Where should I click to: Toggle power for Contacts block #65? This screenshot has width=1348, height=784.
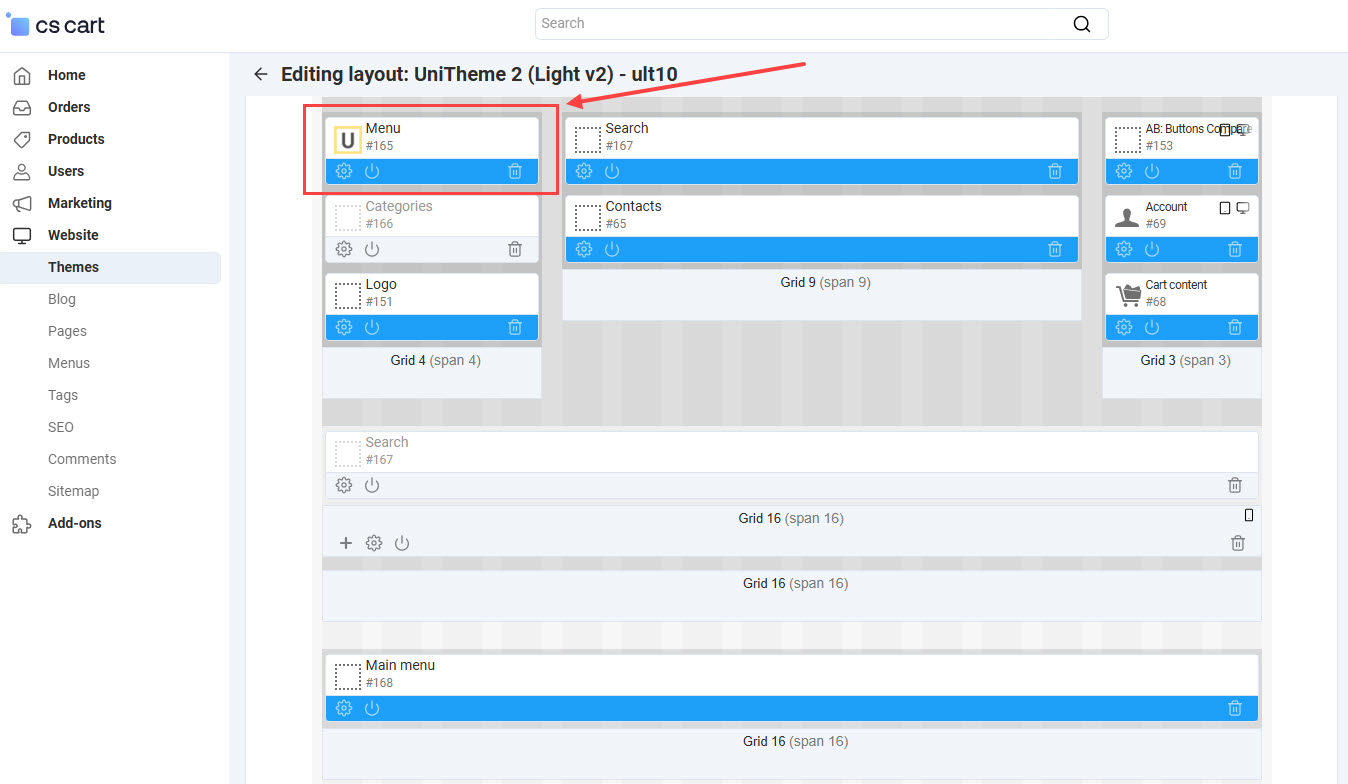click(x=612, y=249)
